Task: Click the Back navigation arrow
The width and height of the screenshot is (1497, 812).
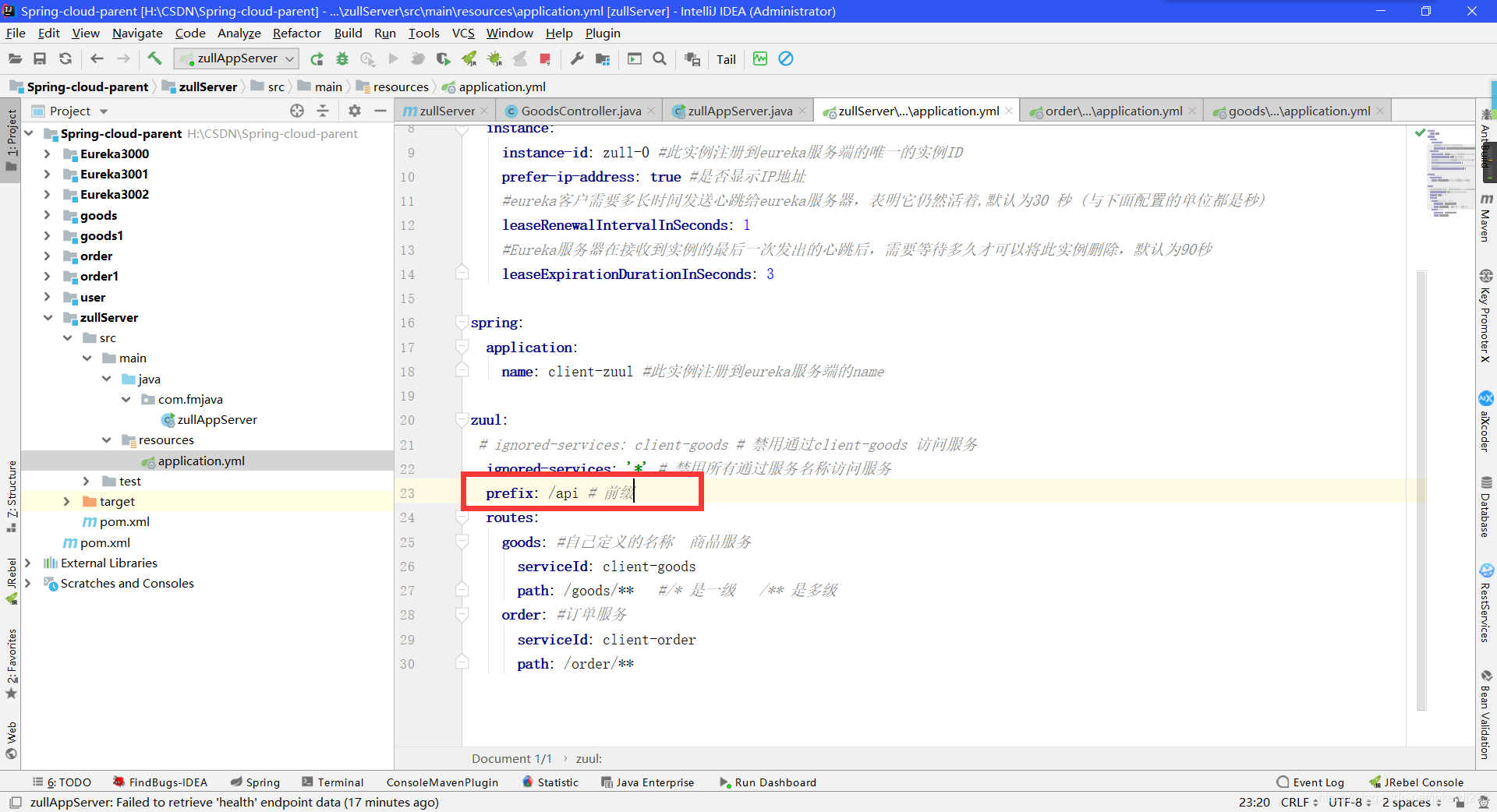Action: 97,58
